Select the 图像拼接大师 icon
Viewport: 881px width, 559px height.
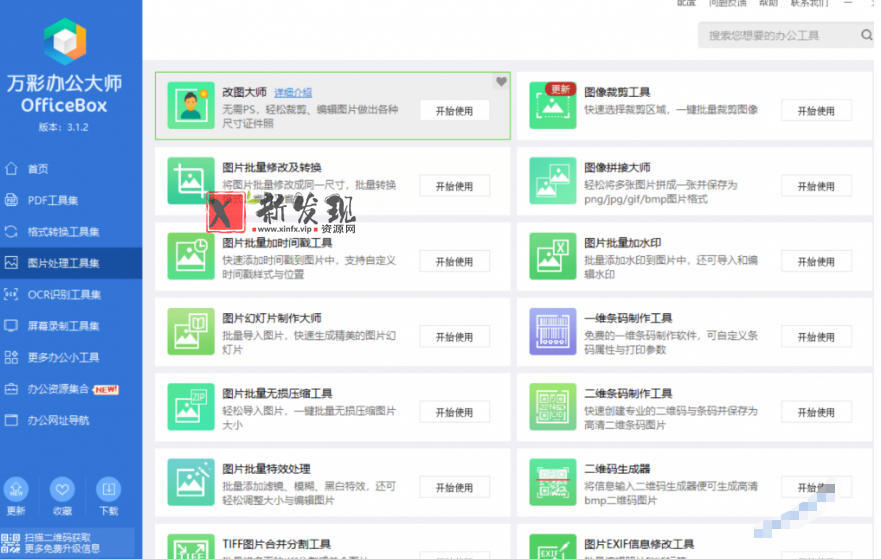552,181
